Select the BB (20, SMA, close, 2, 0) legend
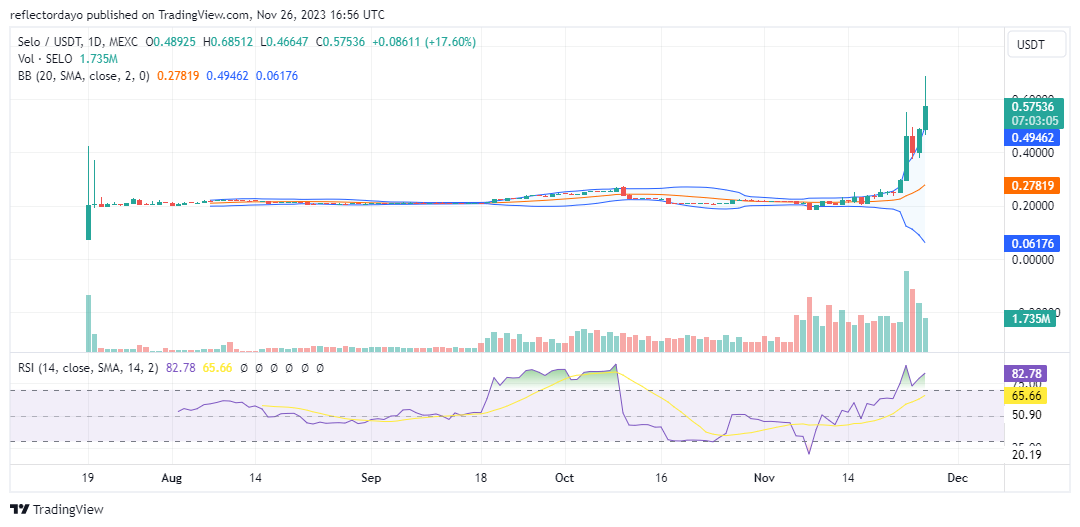Screen dimensions: 1080x527 (83, 76)
